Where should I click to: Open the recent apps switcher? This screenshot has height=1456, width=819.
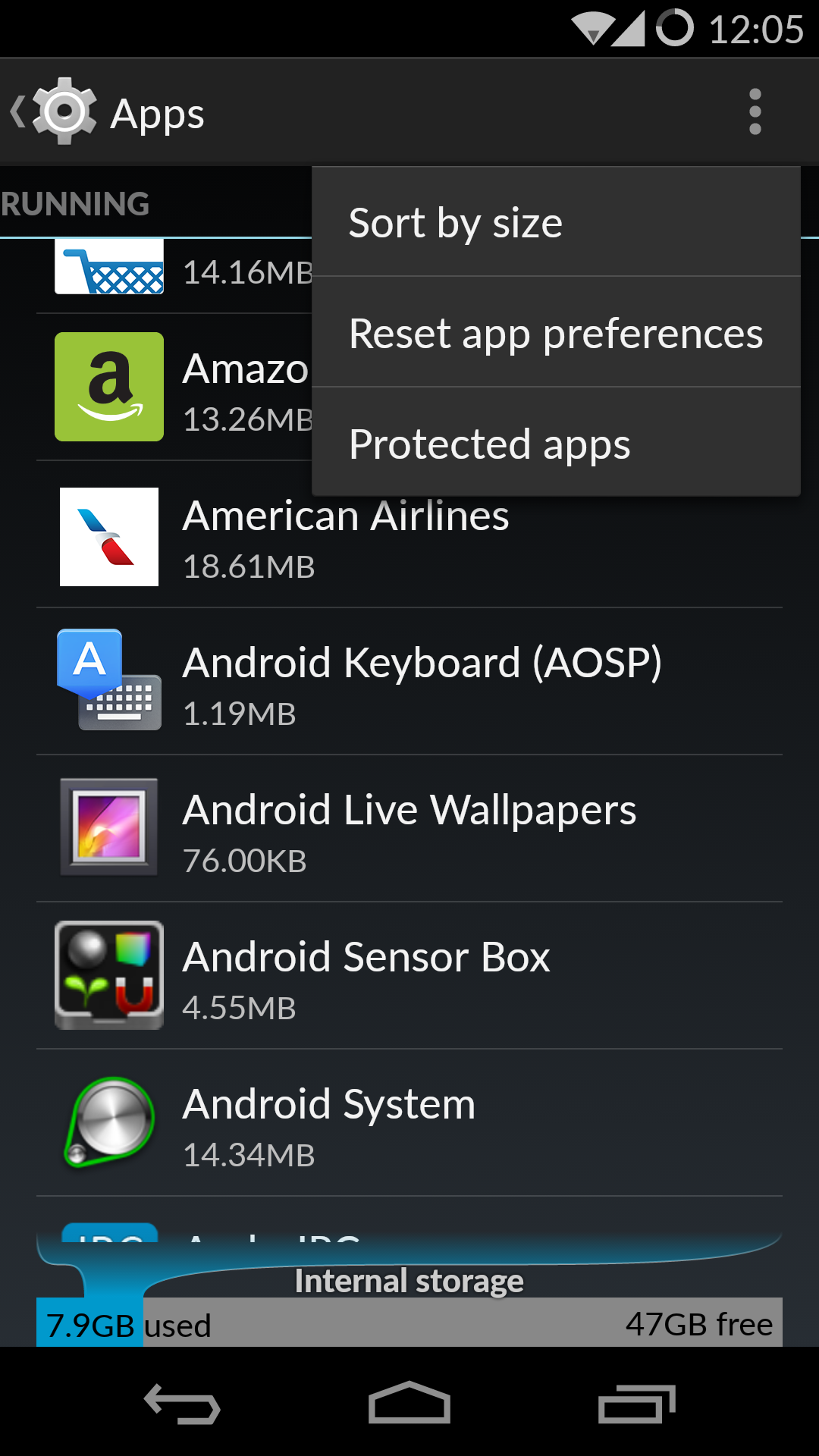(636, 1404)
